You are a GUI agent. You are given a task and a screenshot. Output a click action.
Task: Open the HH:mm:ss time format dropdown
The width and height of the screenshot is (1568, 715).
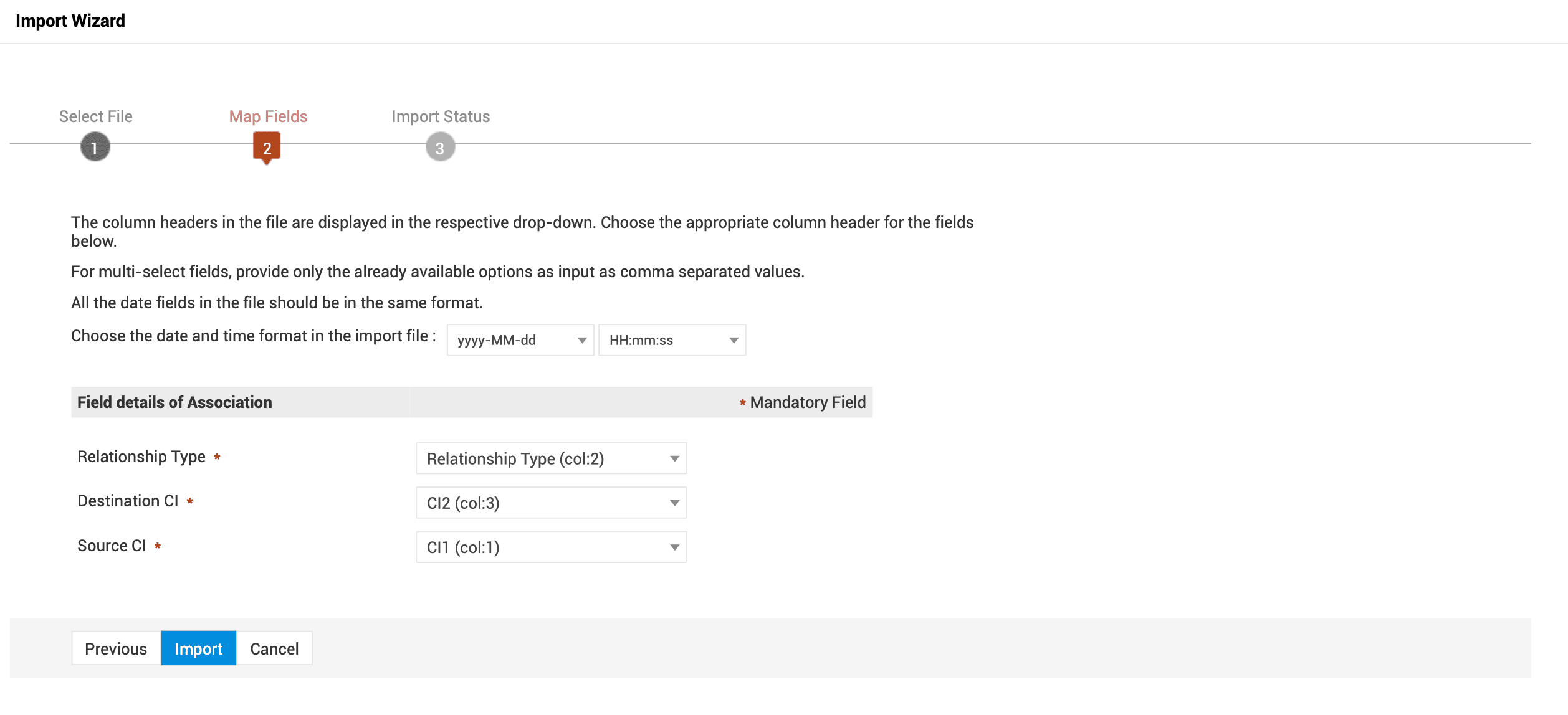click(x=664, y=340)
